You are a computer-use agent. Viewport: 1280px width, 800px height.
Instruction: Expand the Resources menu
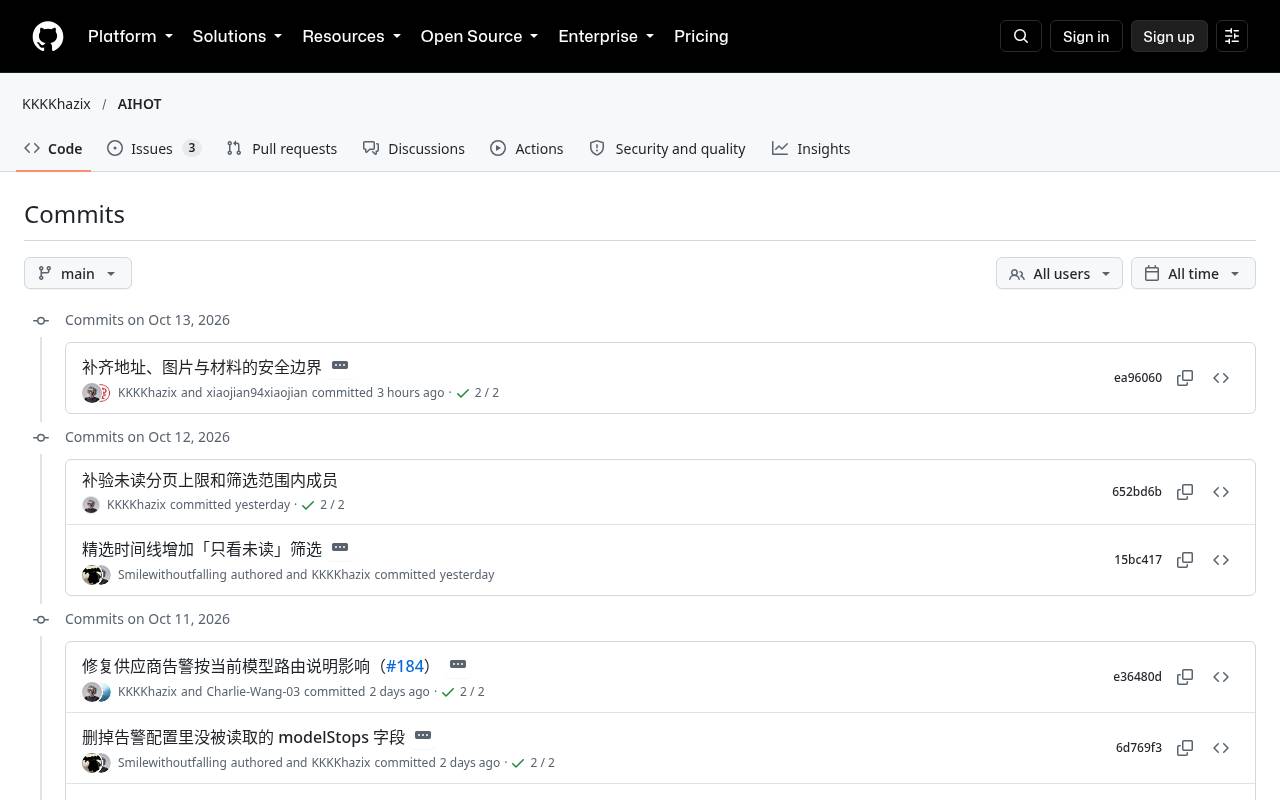(351, 36)
